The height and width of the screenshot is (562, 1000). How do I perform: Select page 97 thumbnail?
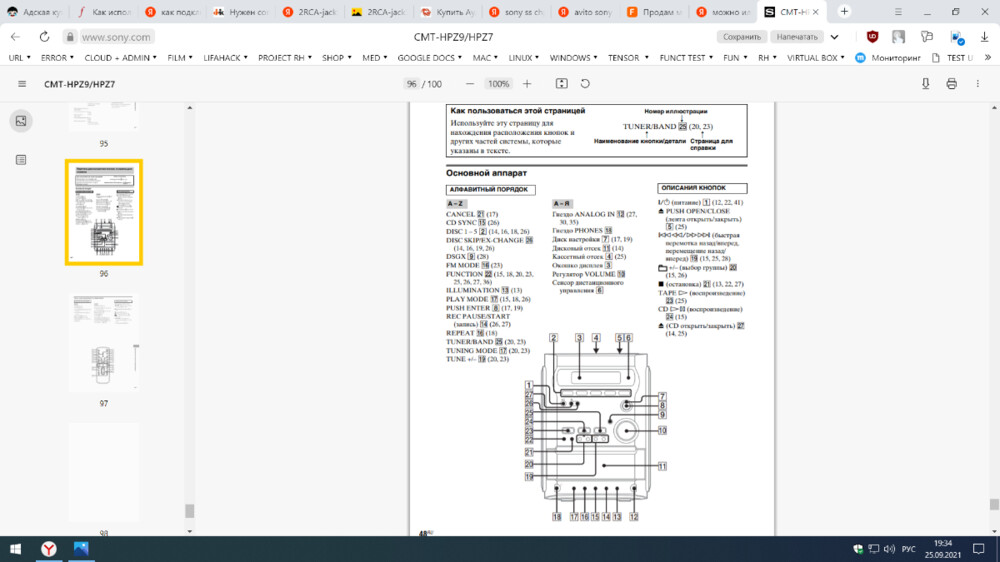pyautogui.click(x=103, y=343)
